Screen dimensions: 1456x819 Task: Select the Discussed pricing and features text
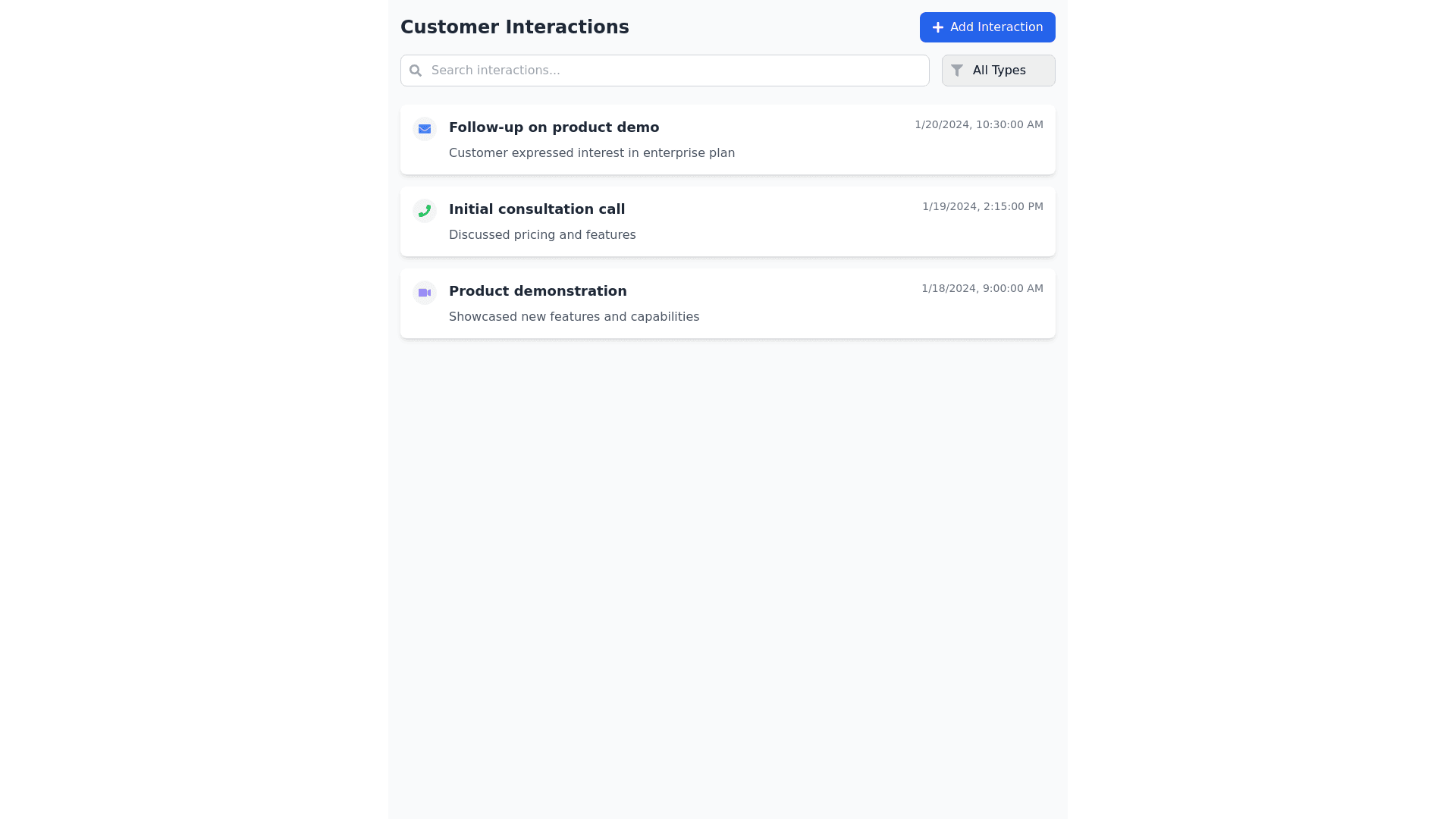542,235
